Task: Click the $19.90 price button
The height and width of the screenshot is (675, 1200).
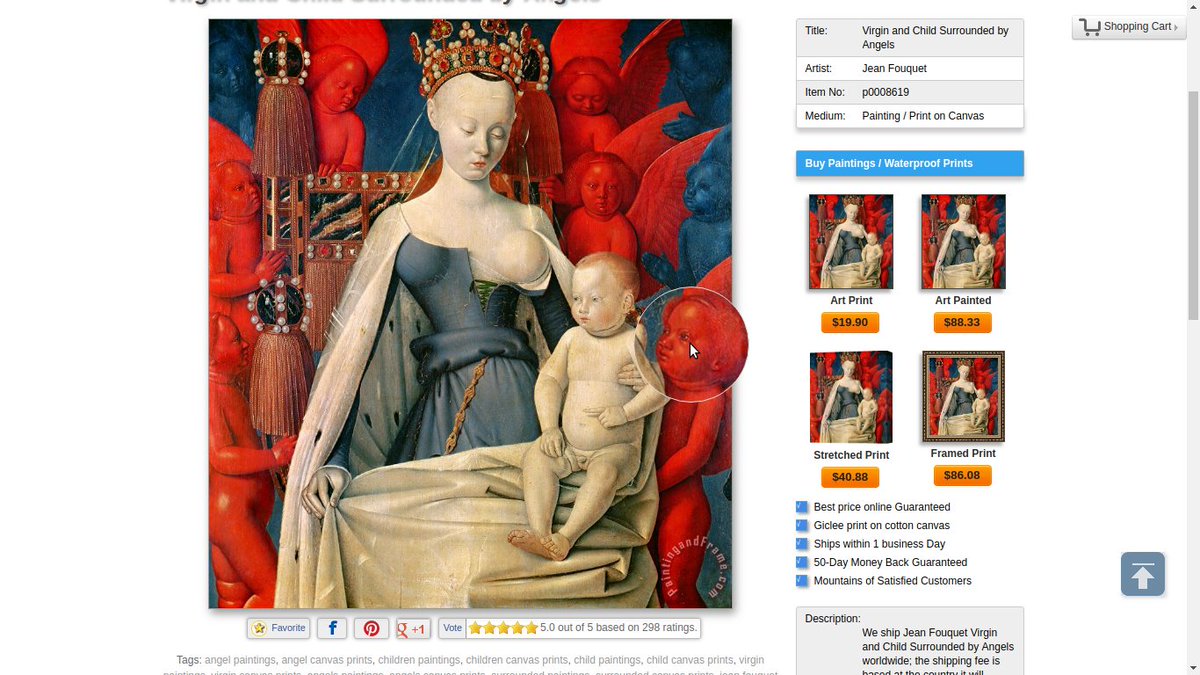Action: point(850,322)
